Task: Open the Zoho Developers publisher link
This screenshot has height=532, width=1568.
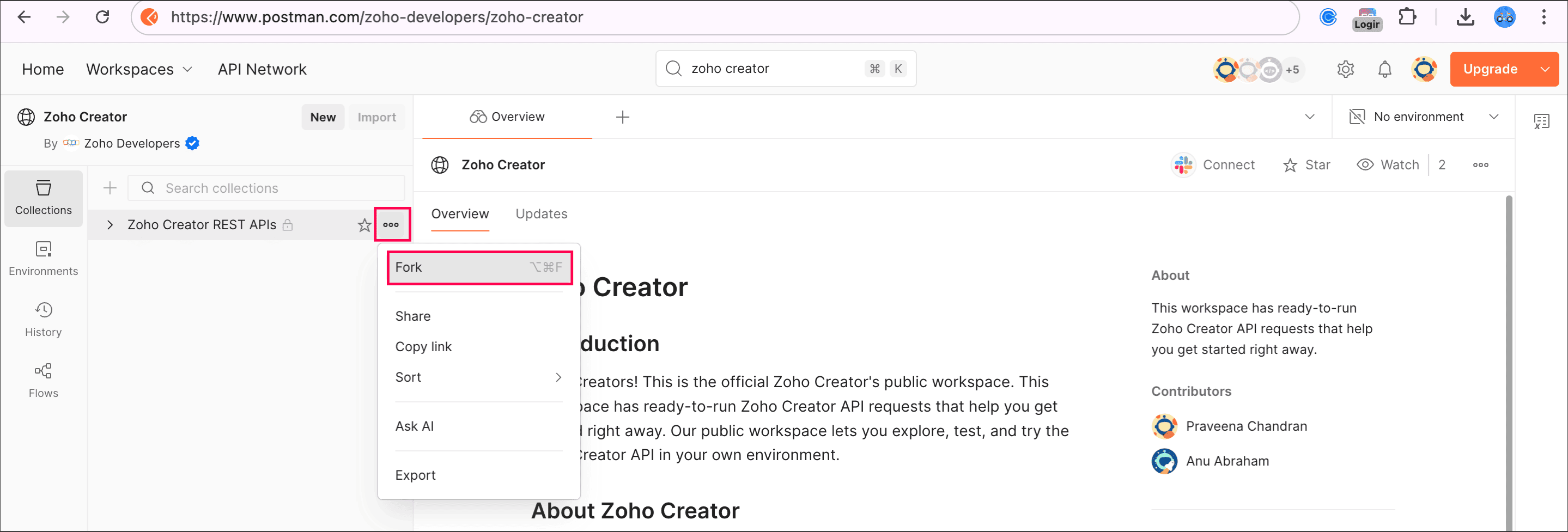Action: point(131,144)
